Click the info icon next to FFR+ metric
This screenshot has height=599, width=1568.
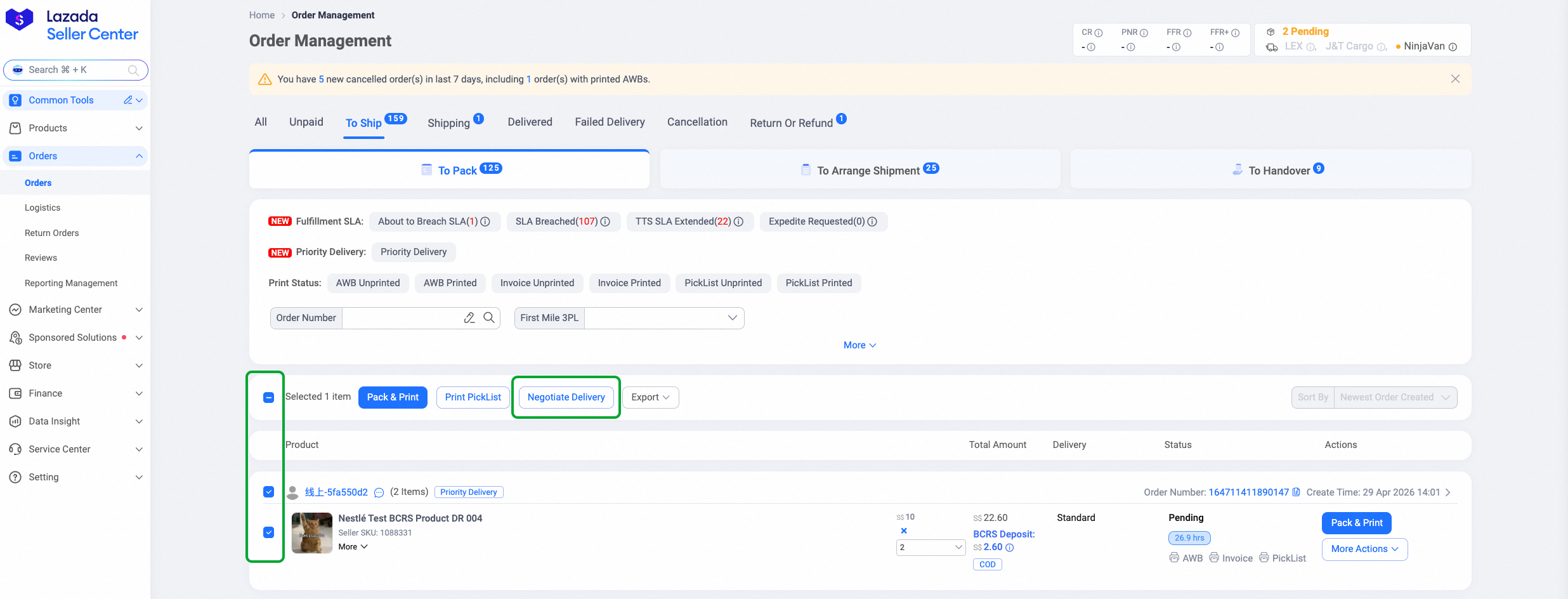tap(1235, 33)
